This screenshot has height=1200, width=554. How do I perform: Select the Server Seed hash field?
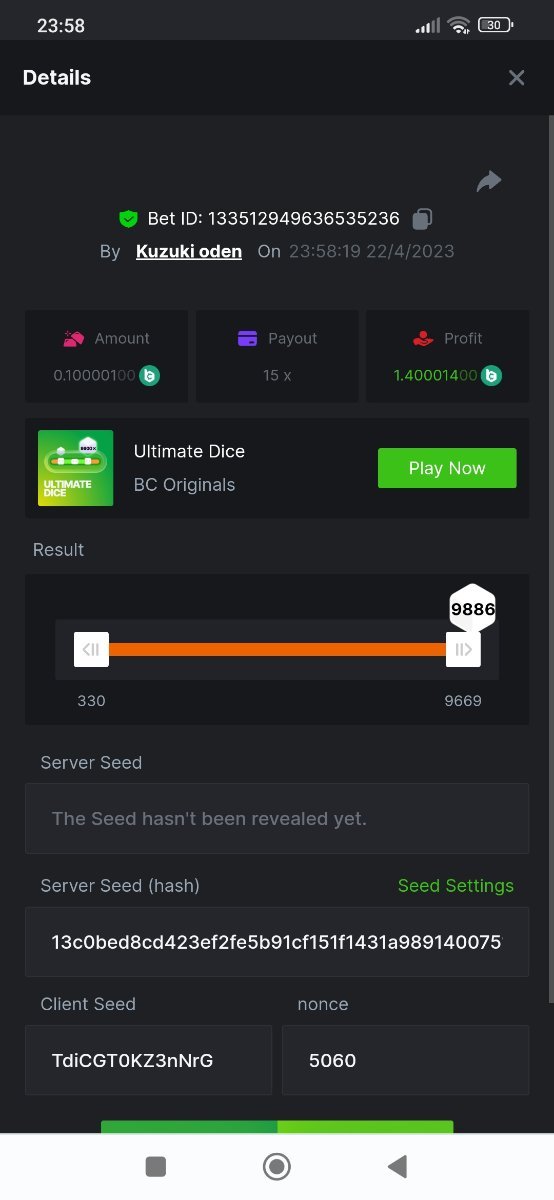pos(277,942)
